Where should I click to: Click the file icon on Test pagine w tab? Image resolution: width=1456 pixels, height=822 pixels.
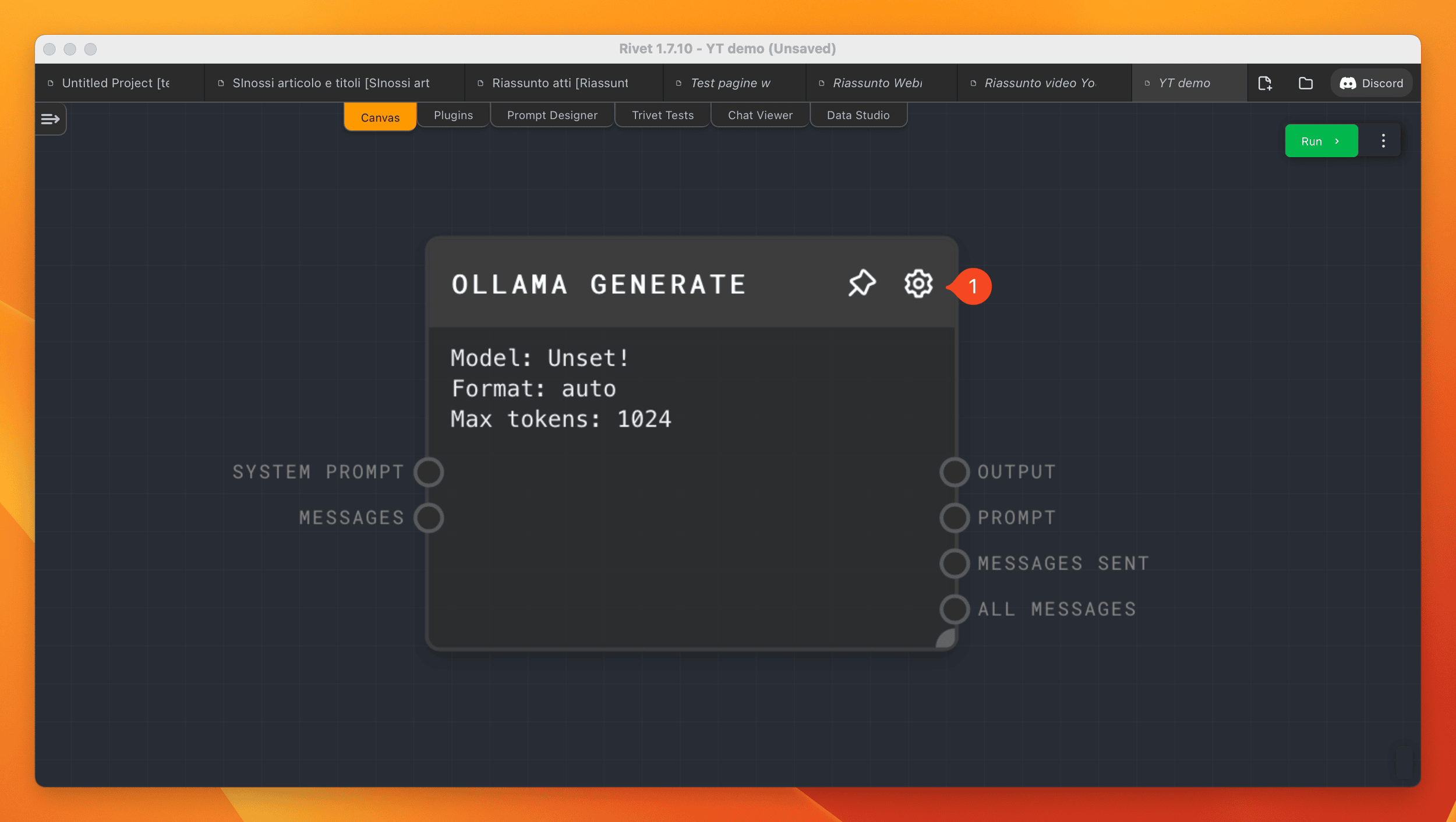click(x=678, y=83)
